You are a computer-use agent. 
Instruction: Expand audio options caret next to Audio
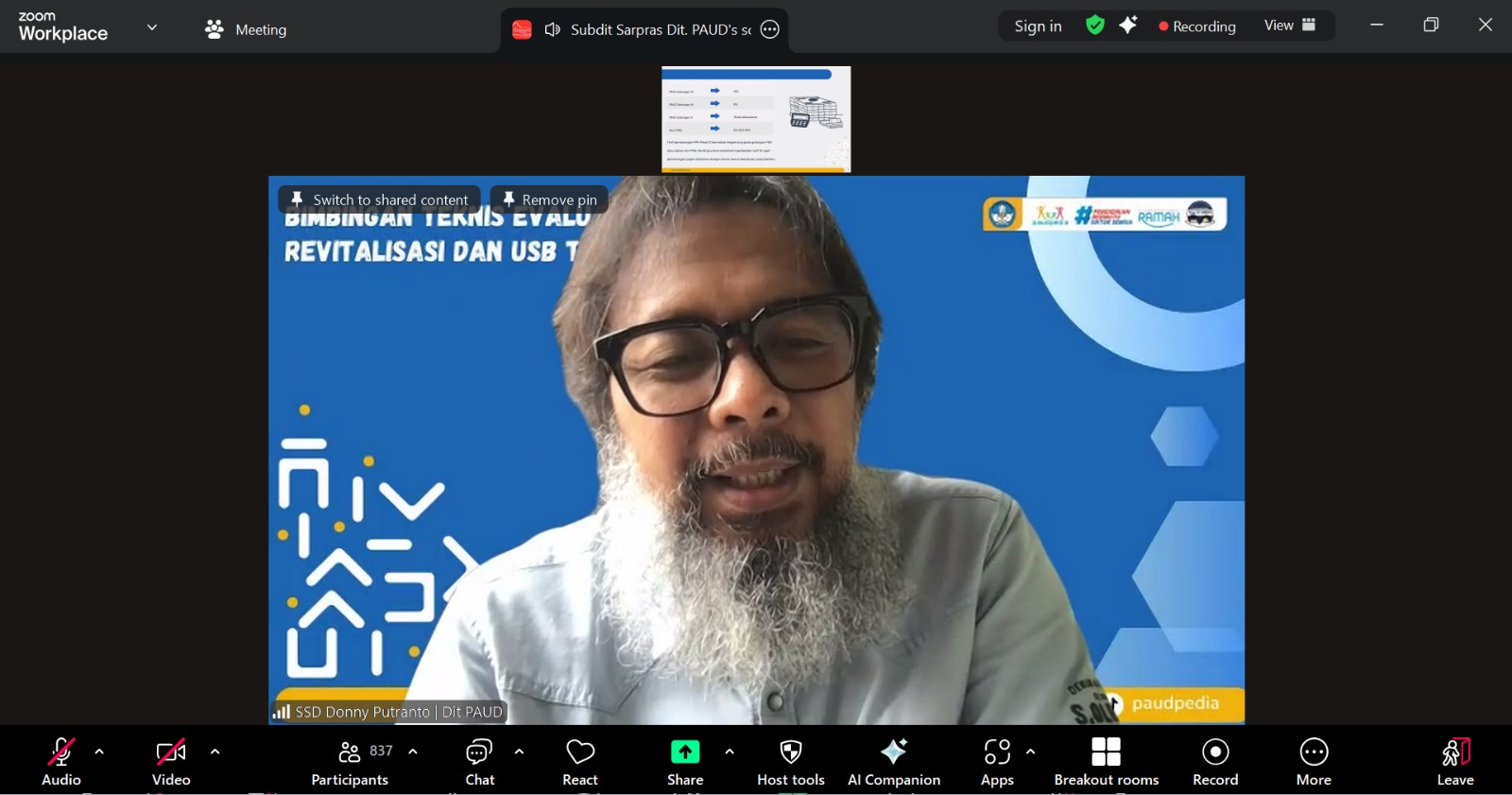point(99,752)
